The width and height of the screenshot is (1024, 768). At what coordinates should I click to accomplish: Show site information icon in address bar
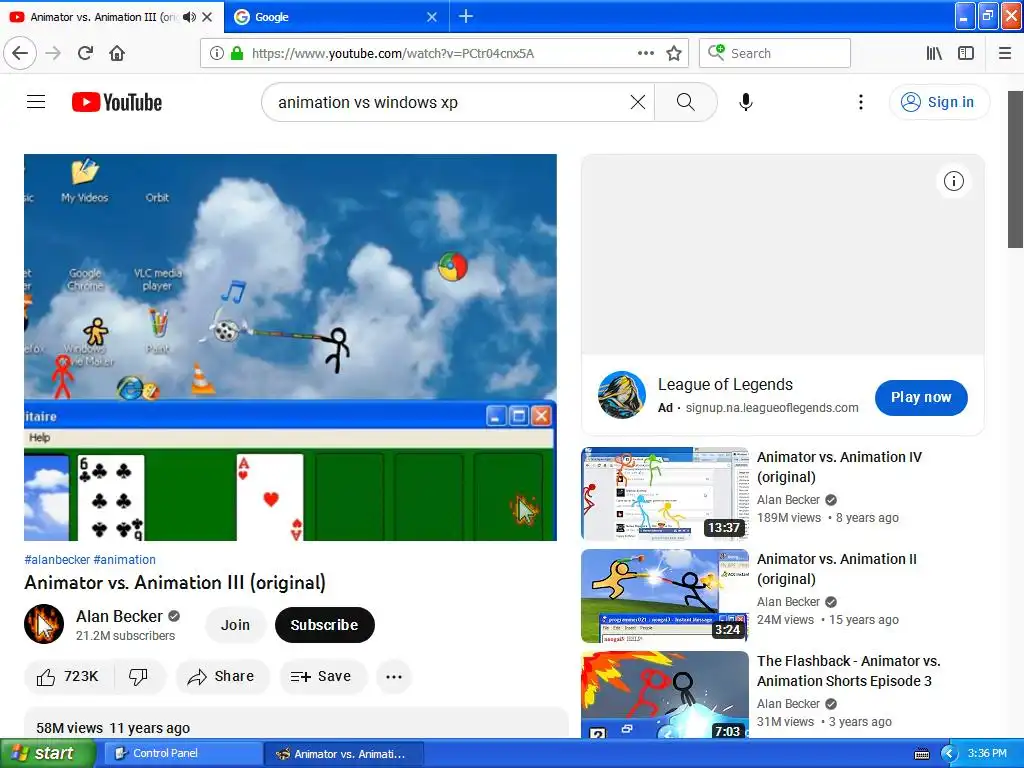(217, 53)
